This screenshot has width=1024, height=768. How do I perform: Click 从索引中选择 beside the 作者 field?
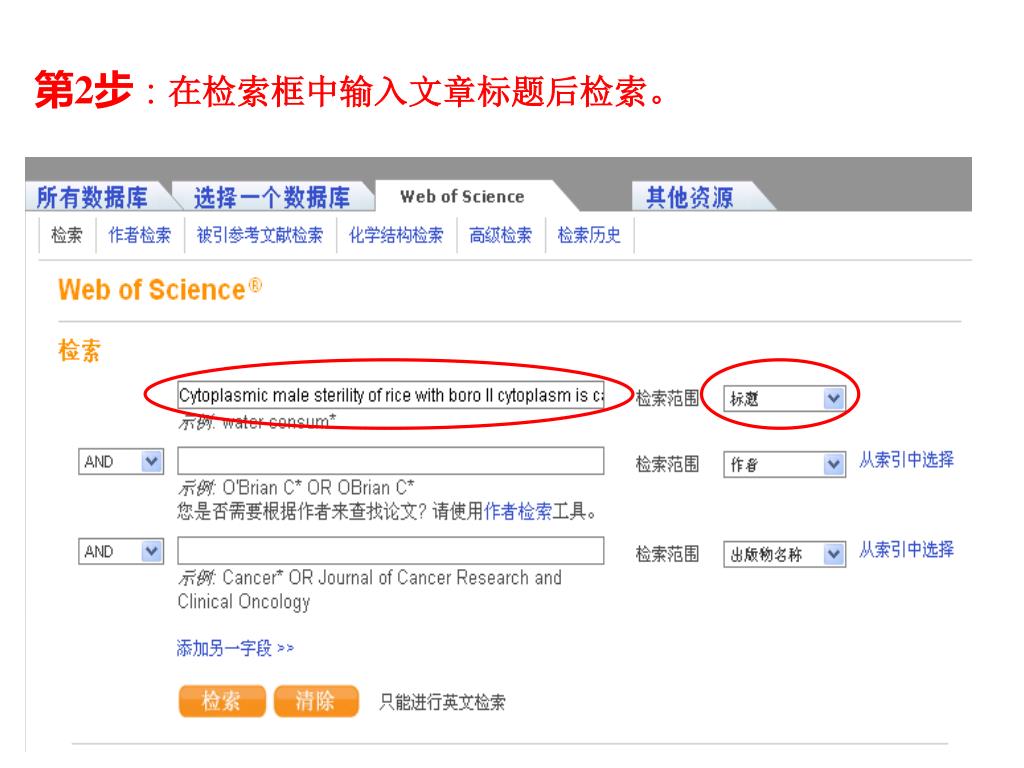[x=906, y=460]
